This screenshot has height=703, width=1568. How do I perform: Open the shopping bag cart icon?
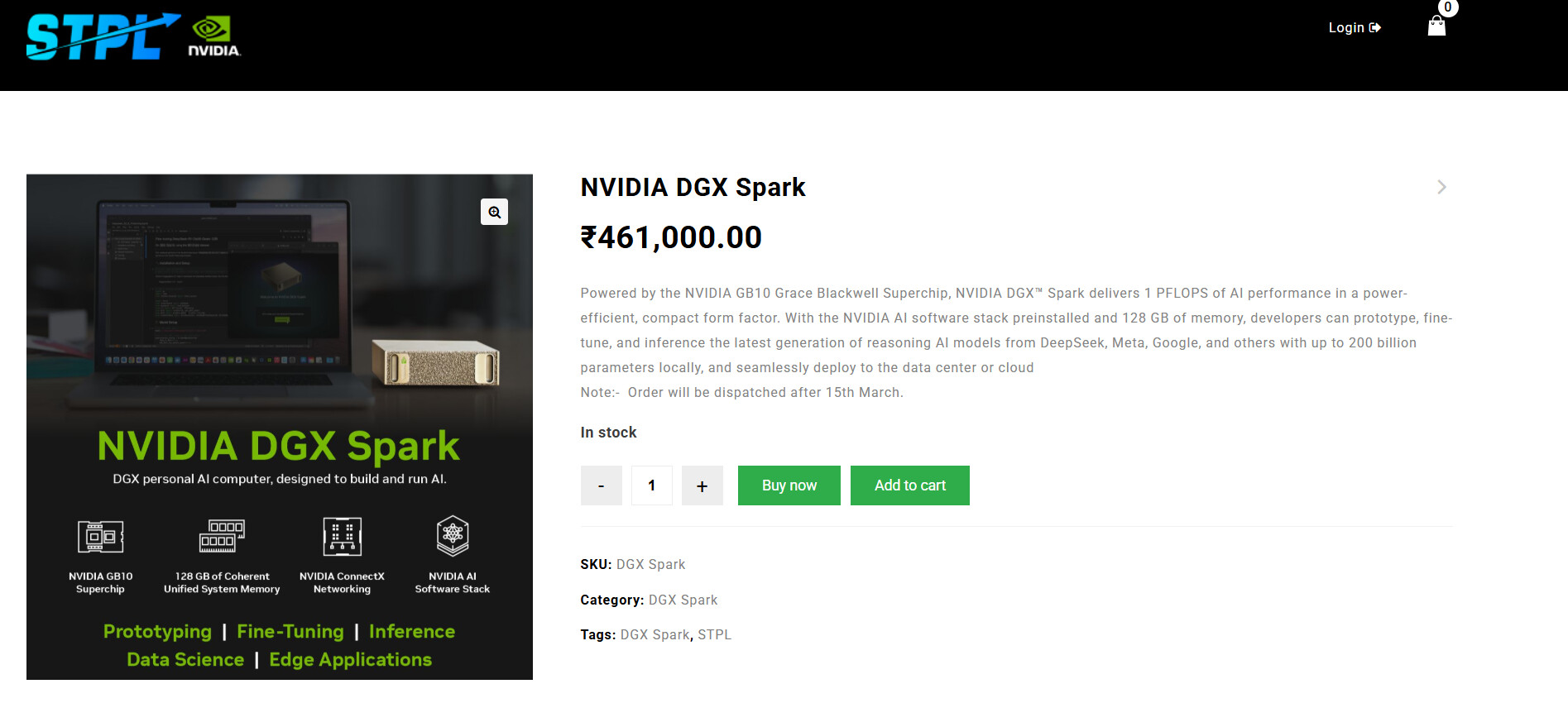(x=1436, y=26)
